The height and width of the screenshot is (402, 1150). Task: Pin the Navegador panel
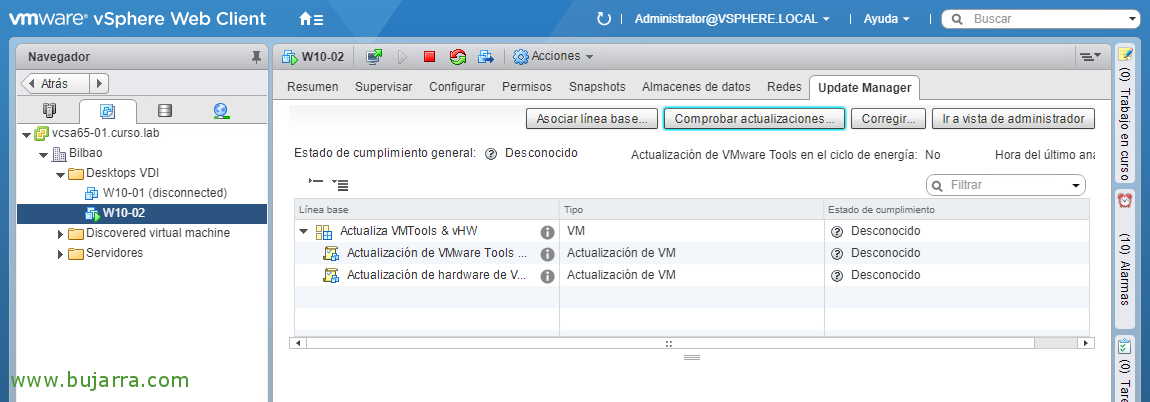[255, 56]
